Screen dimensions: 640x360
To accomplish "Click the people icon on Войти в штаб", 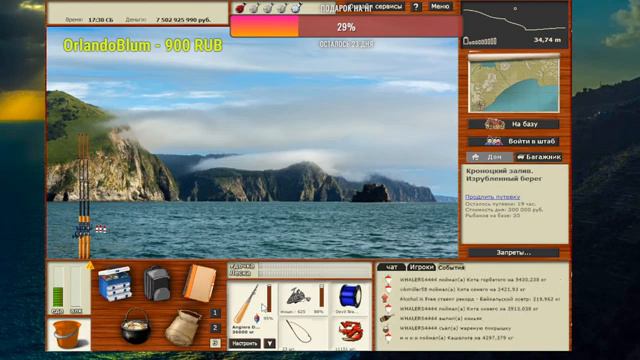I will (493, 142).
